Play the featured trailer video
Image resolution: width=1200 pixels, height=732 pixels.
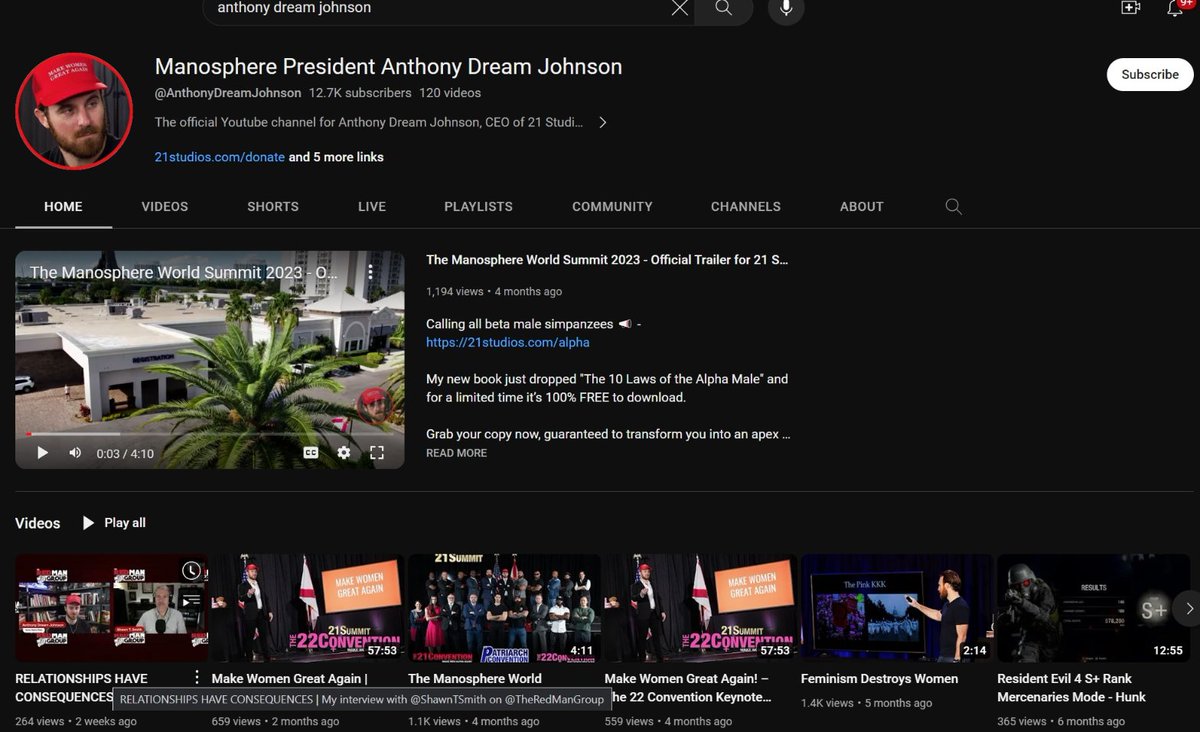point(42,452)
